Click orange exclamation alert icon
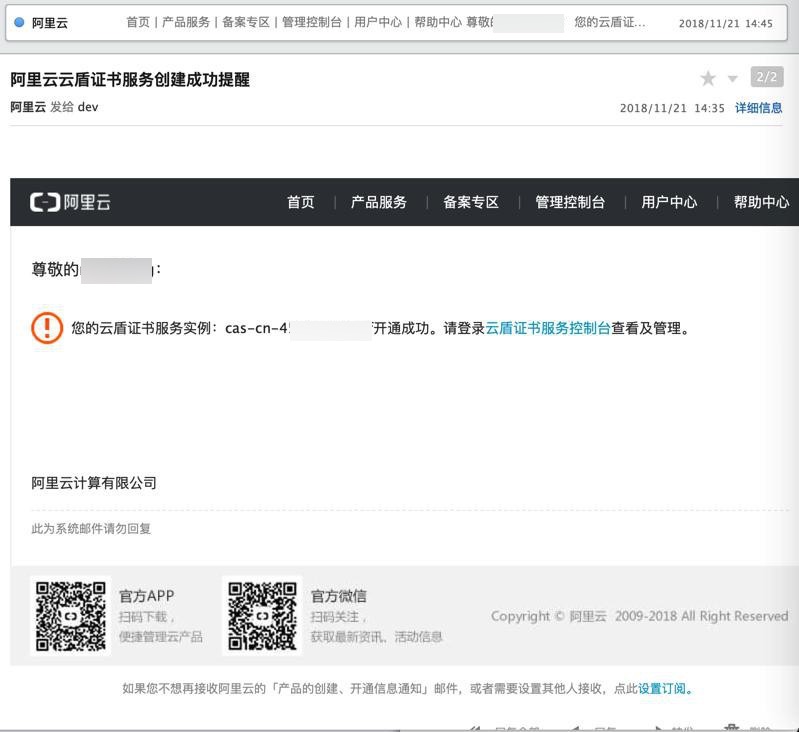The height and width of the screenshot is (732, 799). coord(47,328)
